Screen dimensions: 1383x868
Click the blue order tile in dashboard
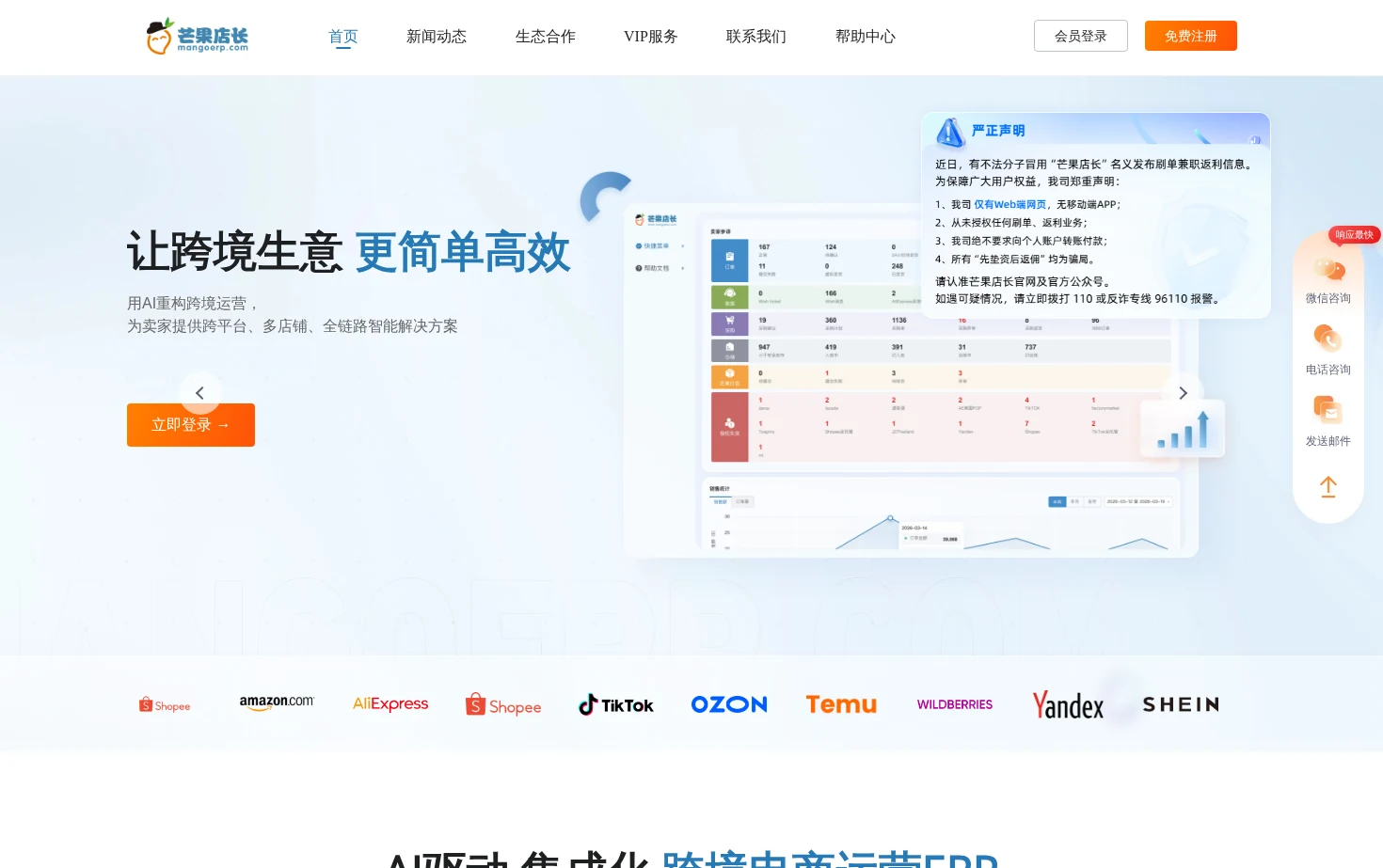pyautogui.click(x=730, y=260)
